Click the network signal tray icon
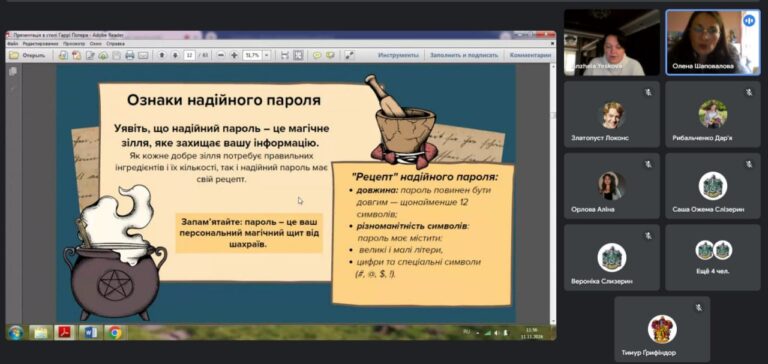 [x=487, y=333]
